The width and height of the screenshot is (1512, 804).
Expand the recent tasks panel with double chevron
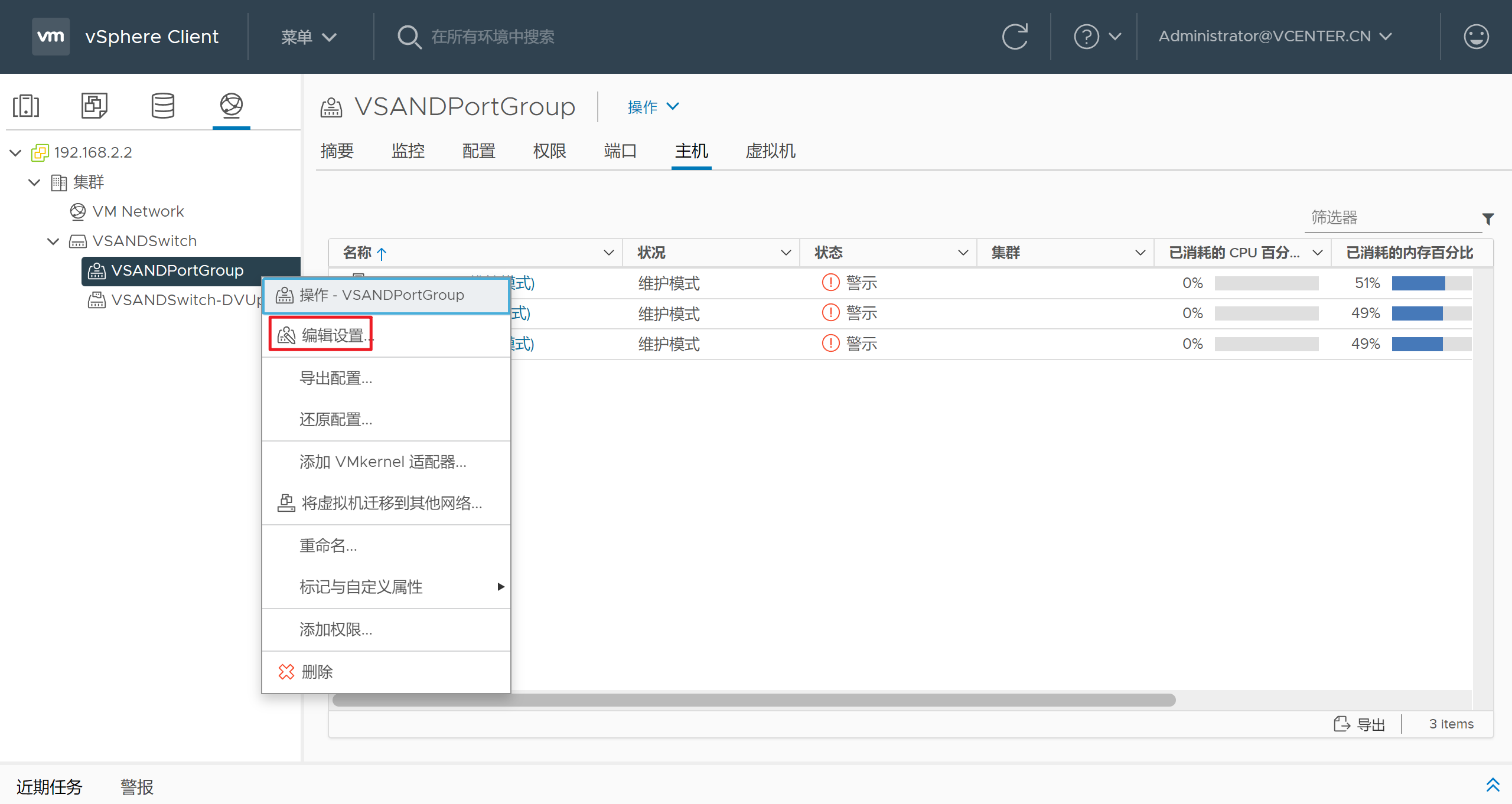[x=1493, y=785]
